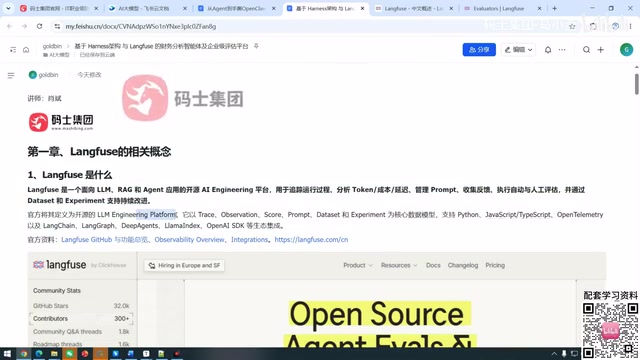This screenshot has width=640, height=360.
Task: Open the green user avatar menu
Action: [x=627, y=50]
